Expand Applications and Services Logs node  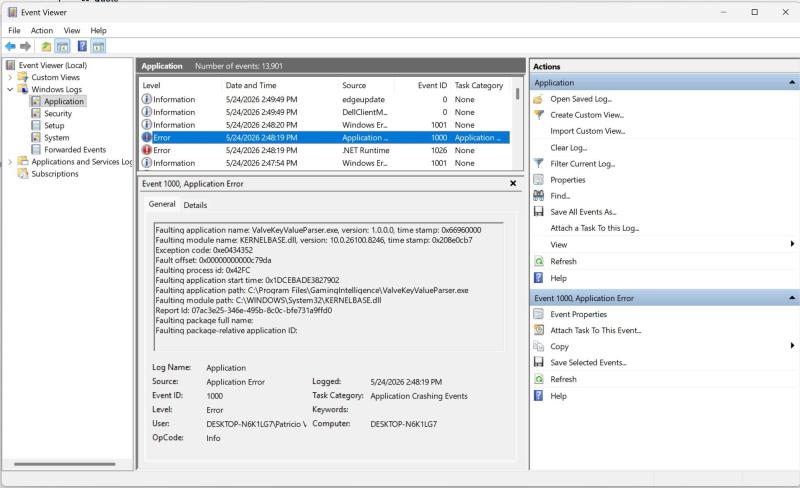10,162
